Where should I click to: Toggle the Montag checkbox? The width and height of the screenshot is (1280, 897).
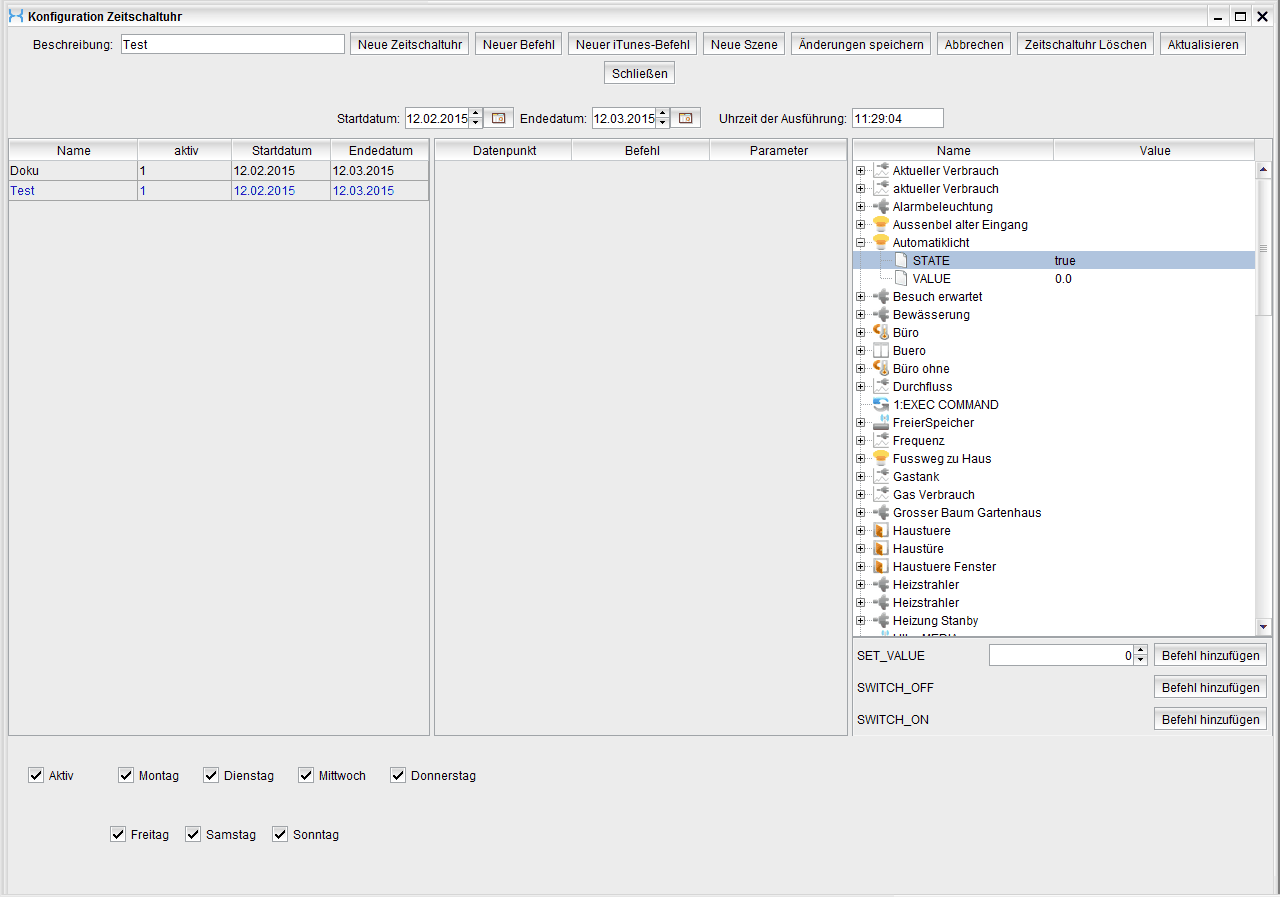tap(126, 775)
